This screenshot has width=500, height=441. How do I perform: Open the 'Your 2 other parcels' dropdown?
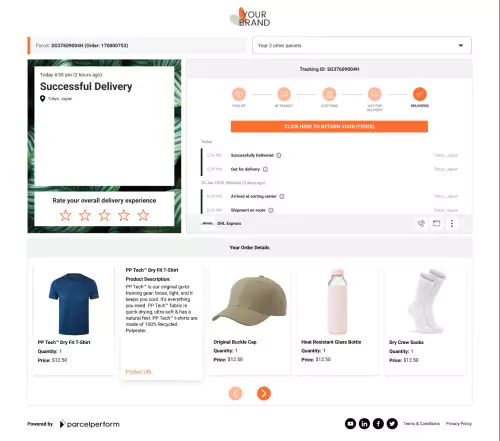[362, 45]
